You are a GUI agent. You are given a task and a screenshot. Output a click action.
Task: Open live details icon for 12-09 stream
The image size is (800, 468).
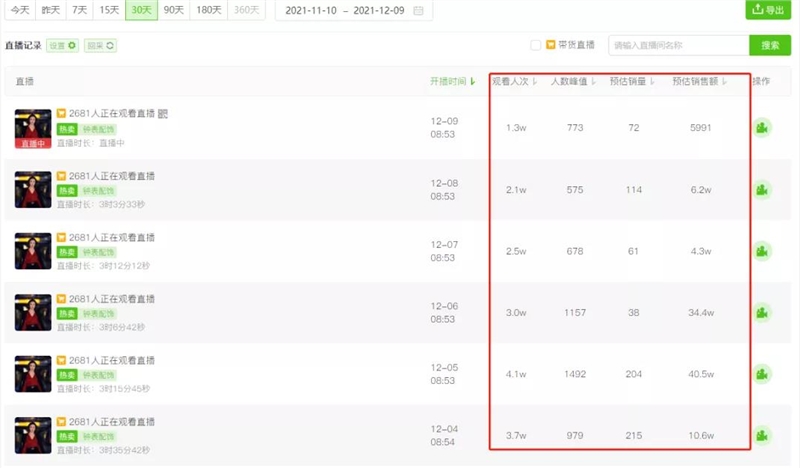coord(762,128)
